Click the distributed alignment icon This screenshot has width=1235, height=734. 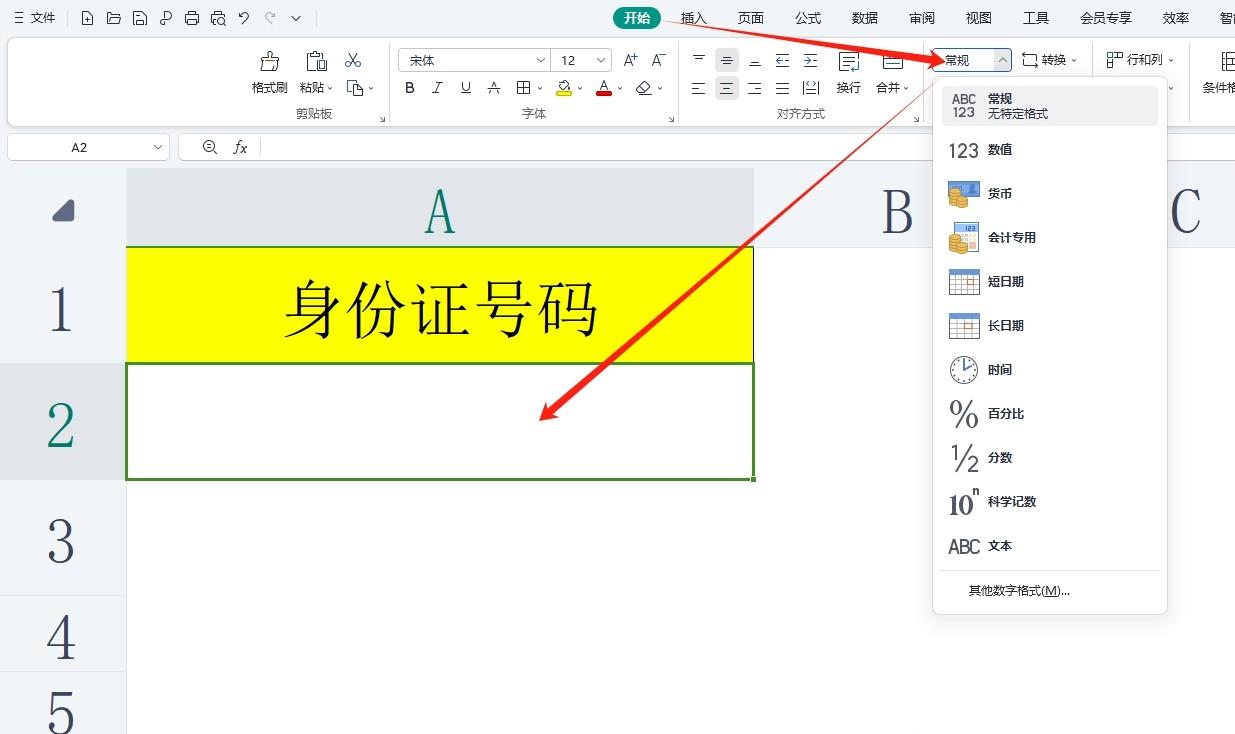click(x=811, y=88)
